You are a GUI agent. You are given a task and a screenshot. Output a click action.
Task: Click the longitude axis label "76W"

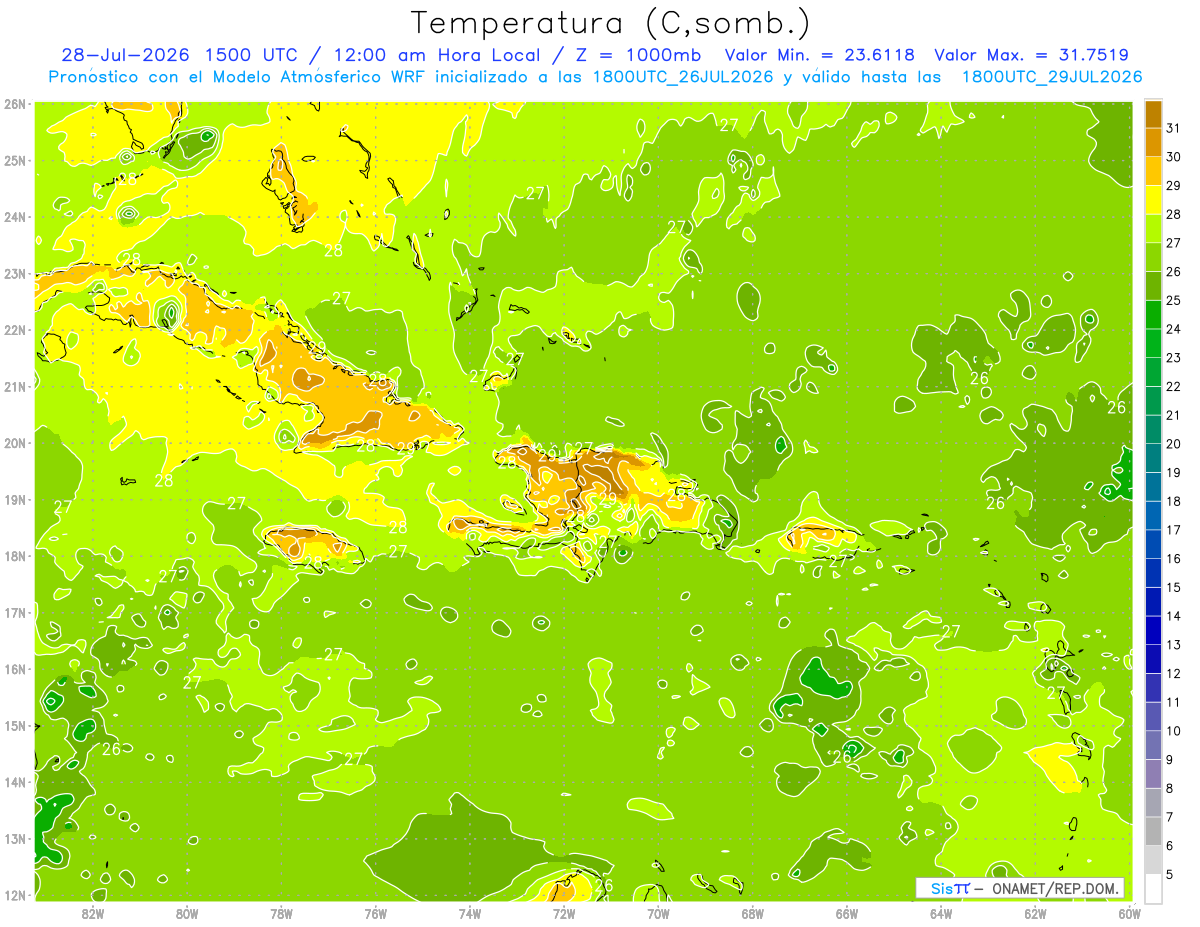[376, 913]
